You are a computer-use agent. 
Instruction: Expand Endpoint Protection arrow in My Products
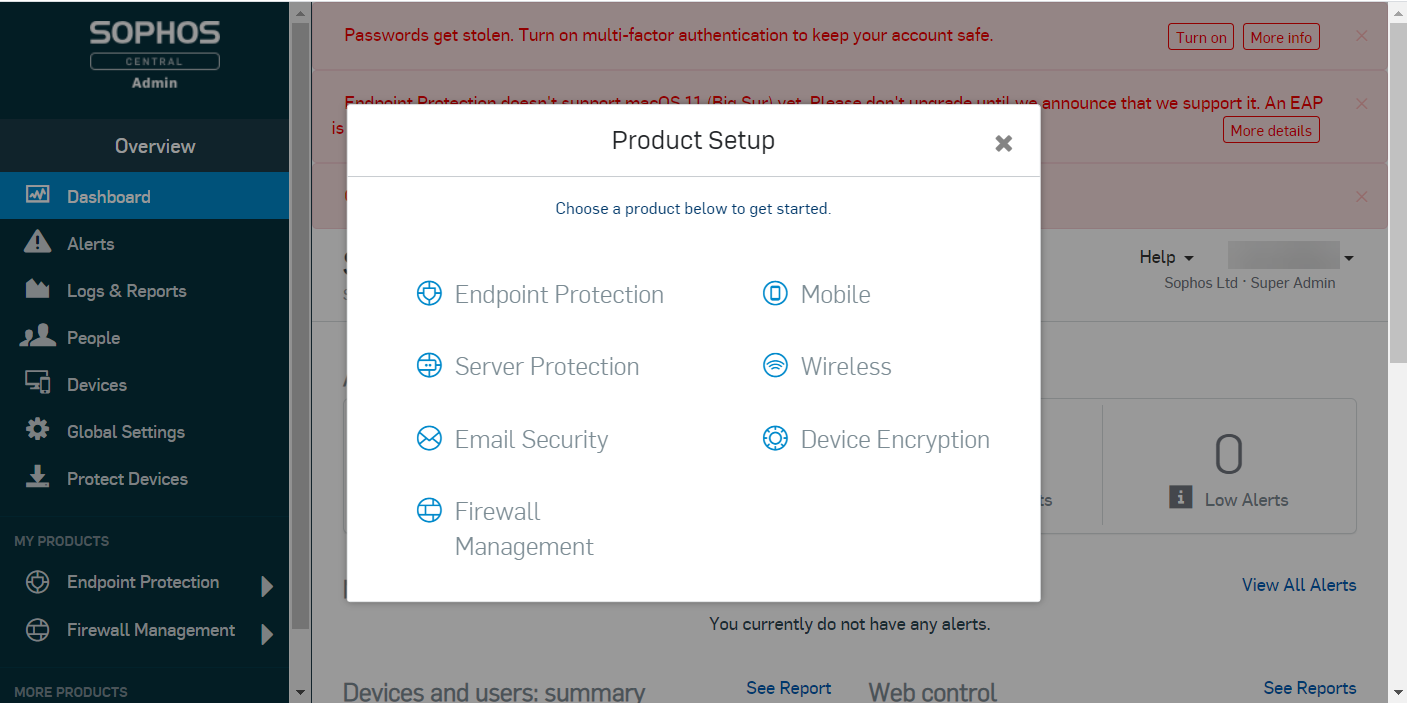(x=267, y=586)
